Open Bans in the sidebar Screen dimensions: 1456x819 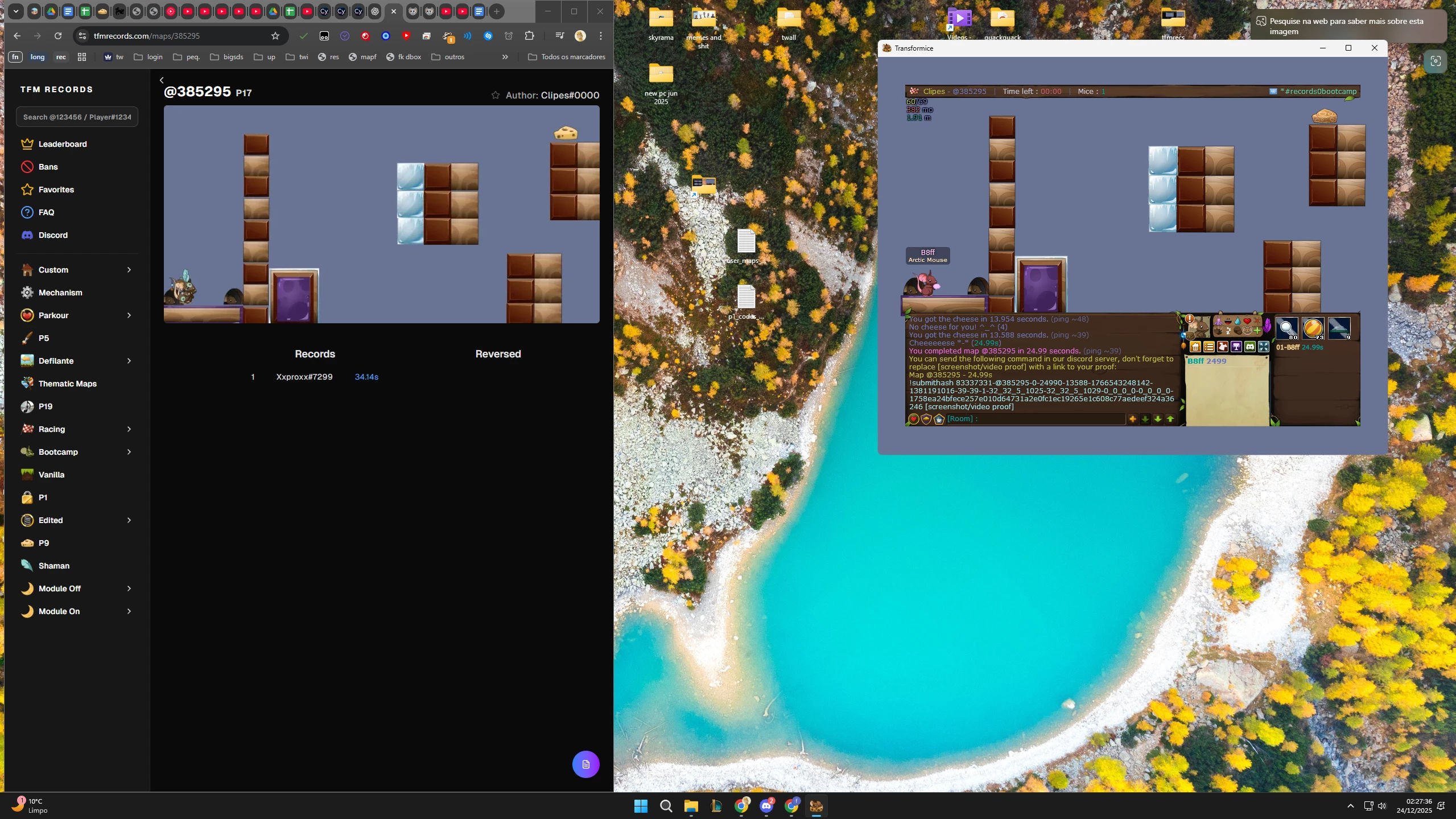pyautogui.click(x=77, y=167)
